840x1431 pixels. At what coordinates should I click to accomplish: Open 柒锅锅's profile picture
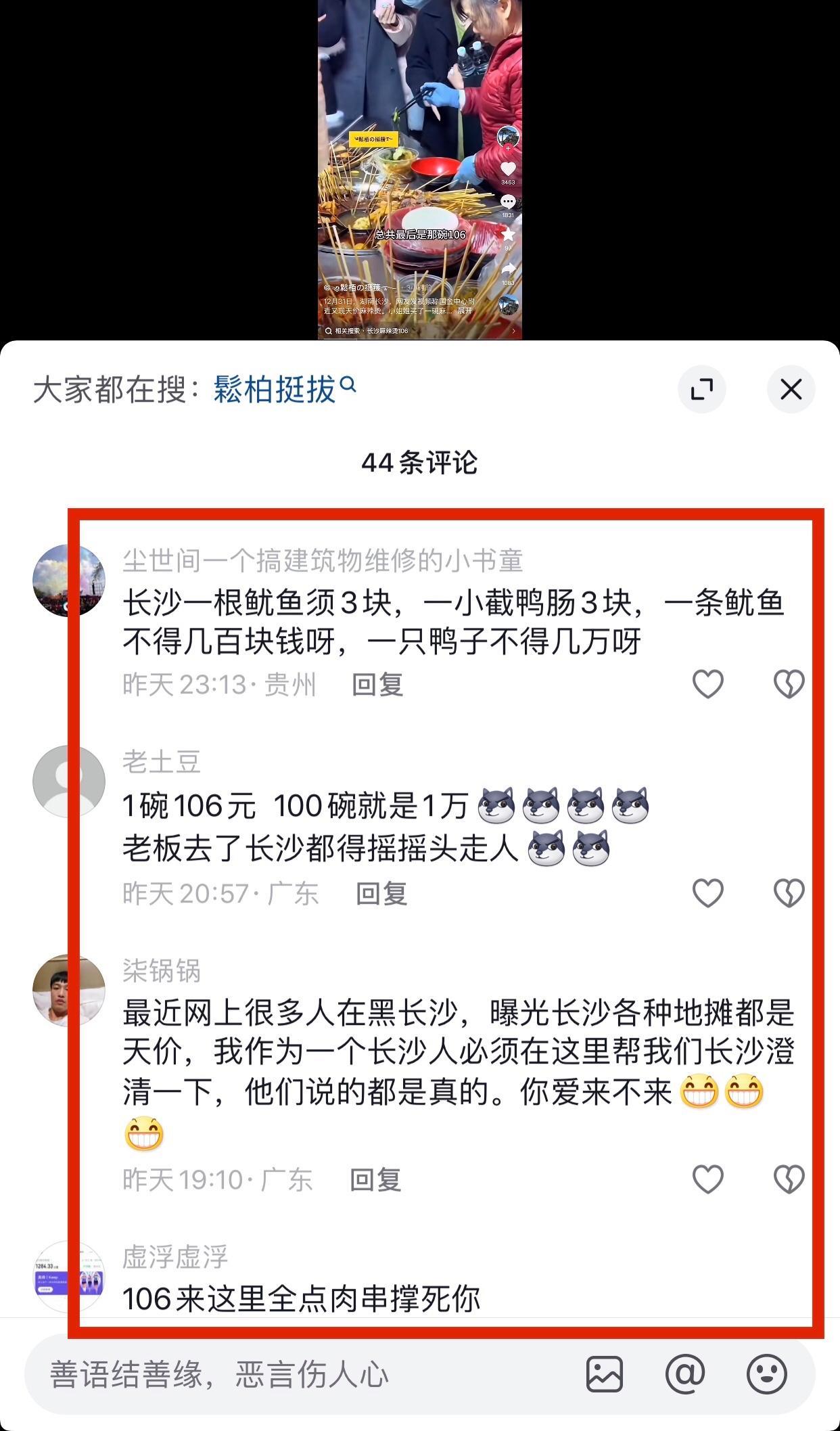click(x=69, y=991)
